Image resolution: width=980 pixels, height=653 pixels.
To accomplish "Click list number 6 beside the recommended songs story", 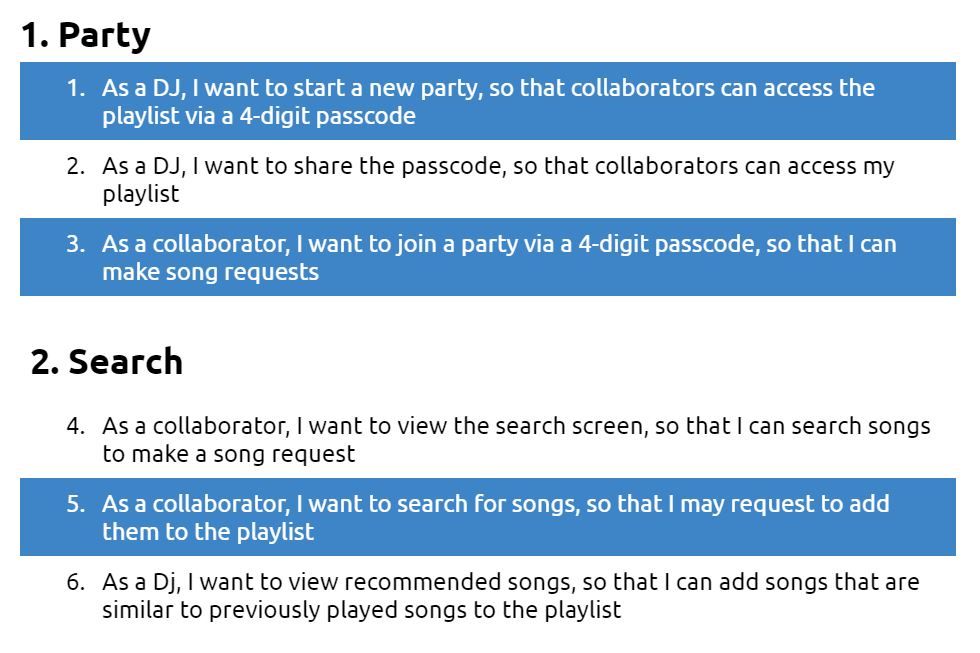I will [76, 582].
